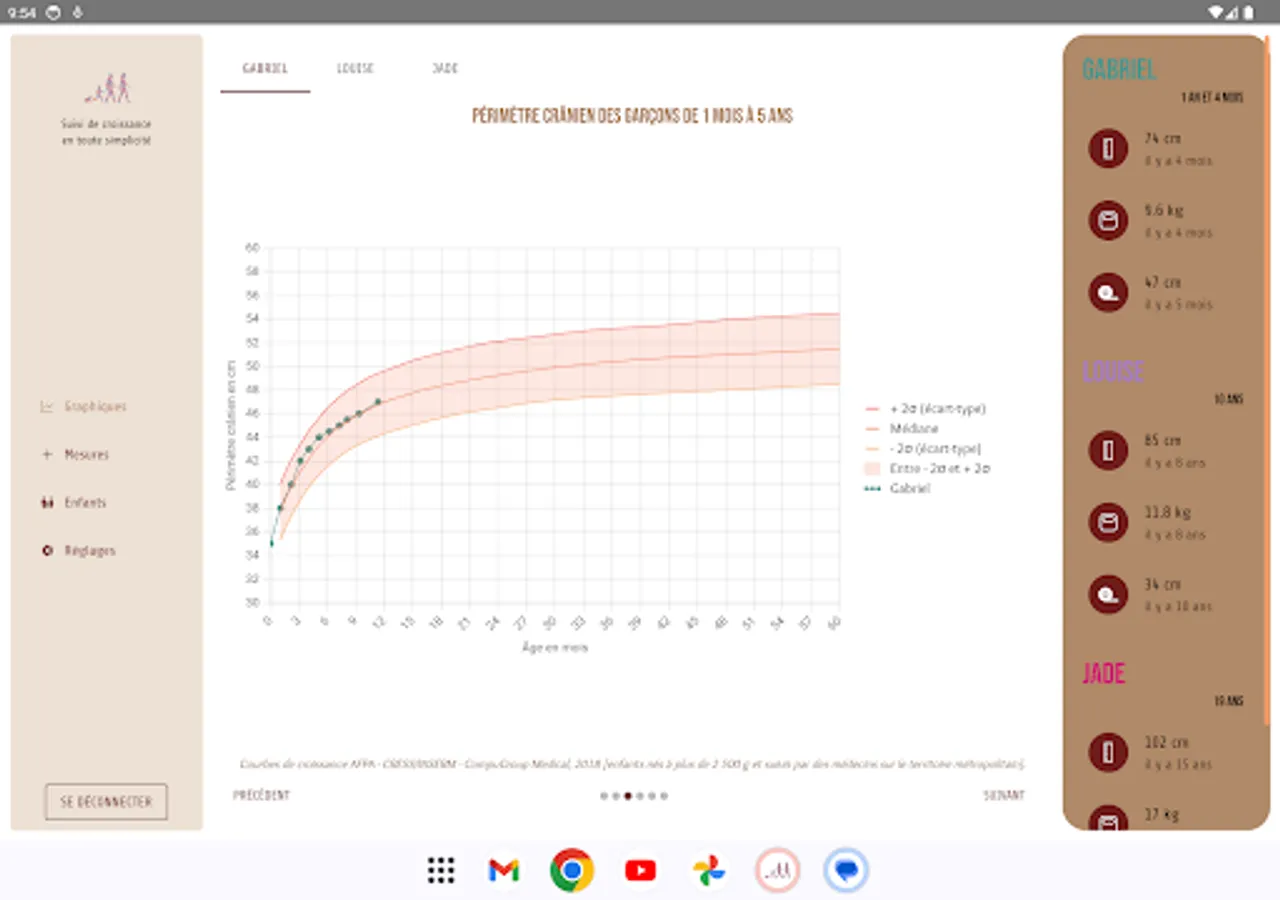The height and width of the screenshot is (900, 1280).
Task: Toggle the Médiane legend entry
Action: (902, 429)
